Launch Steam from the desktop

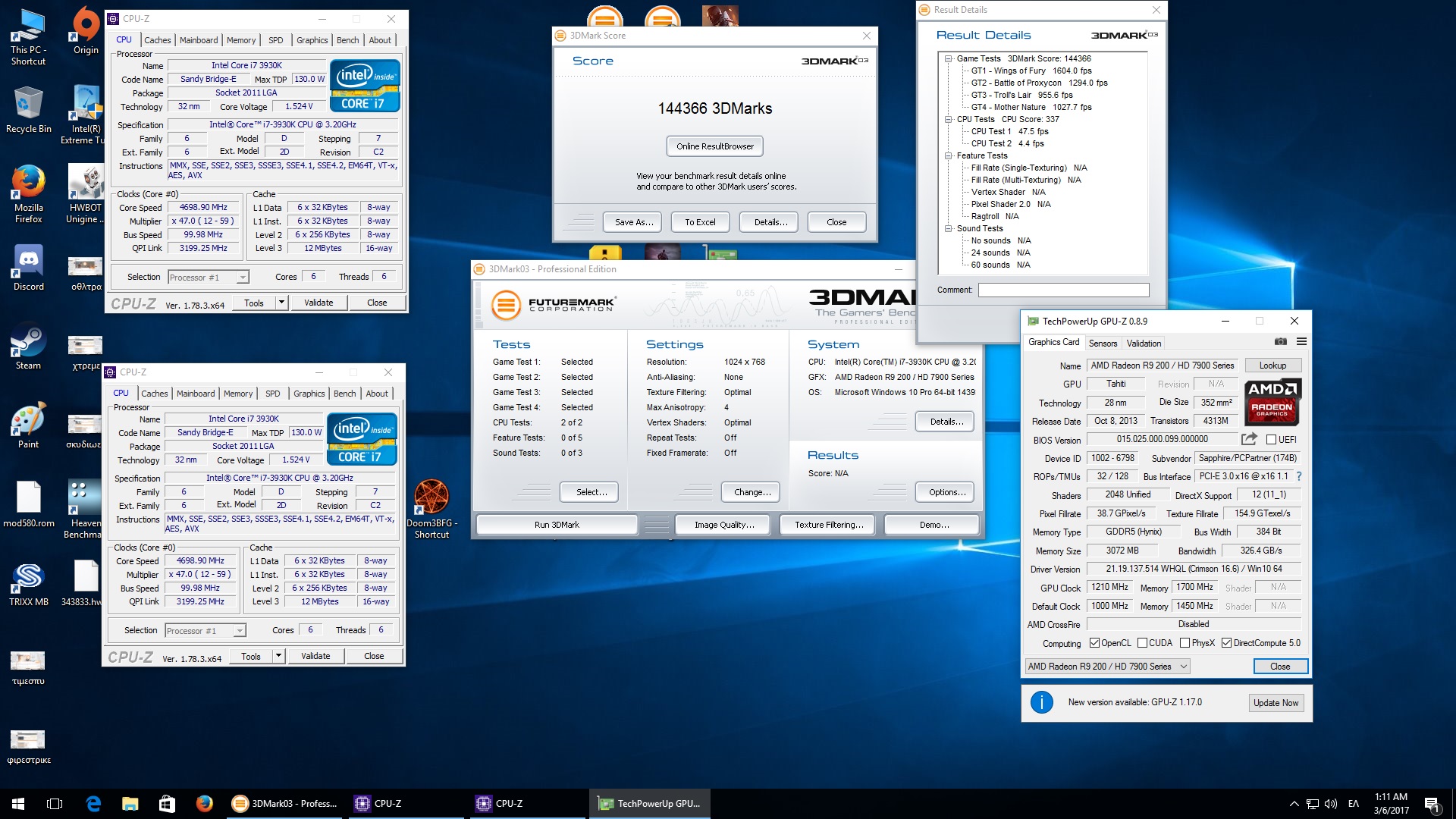pos(28,347)
